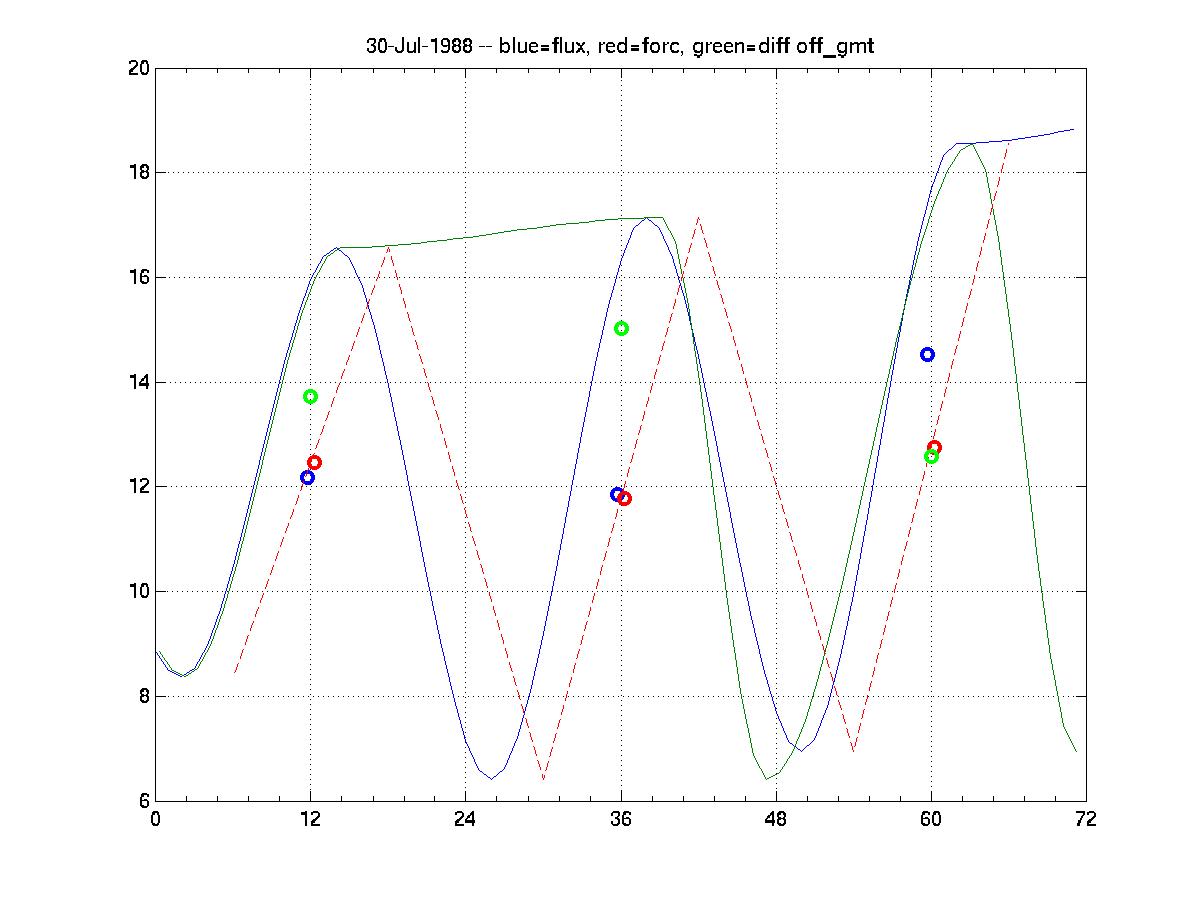Viewport: 1200px width, 900px height.
Task: Click the y-axis tick label 6
Action: coord(142,801)
